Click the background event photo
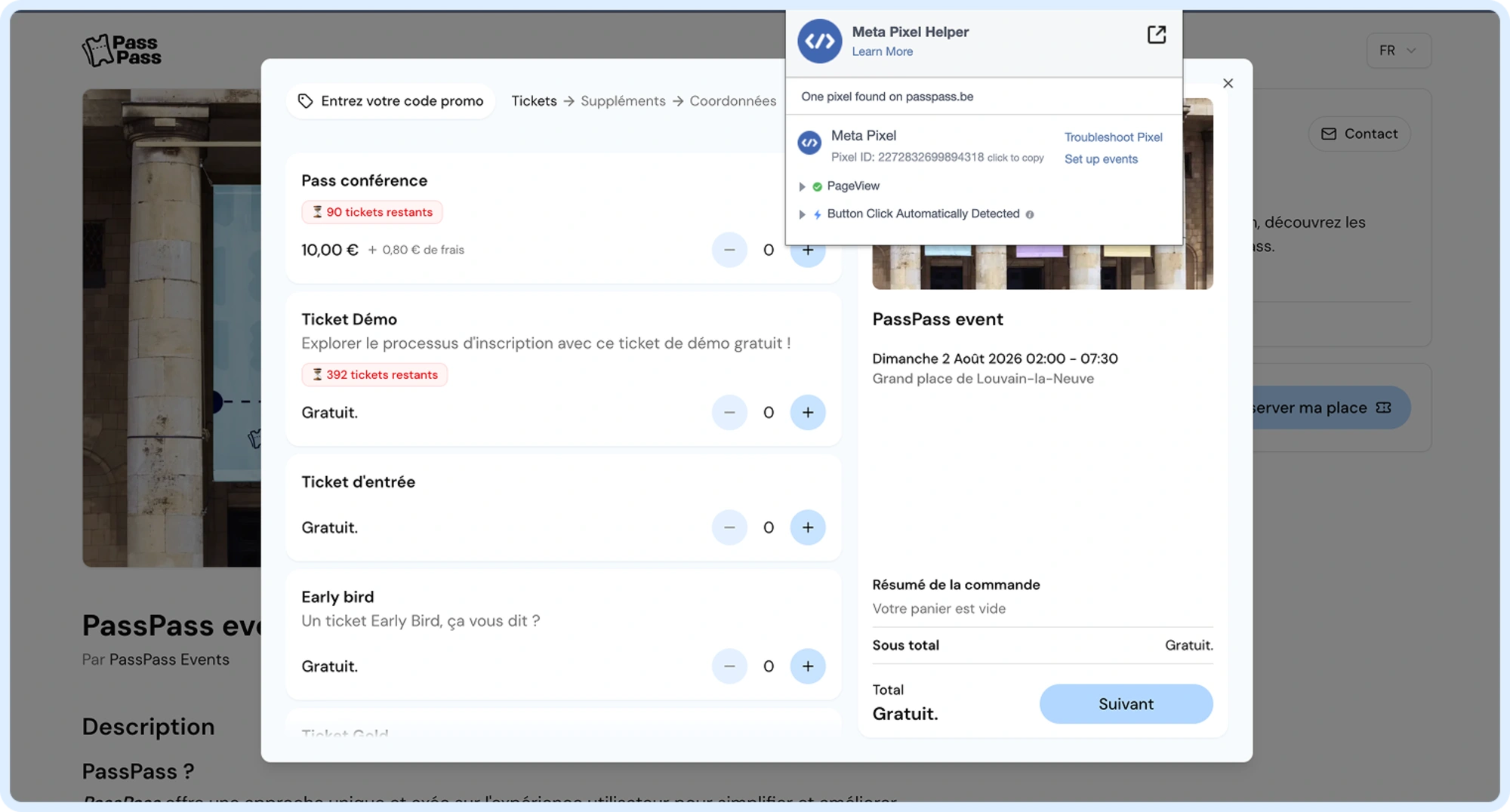 pyautogui.click(x=171, y=328)
